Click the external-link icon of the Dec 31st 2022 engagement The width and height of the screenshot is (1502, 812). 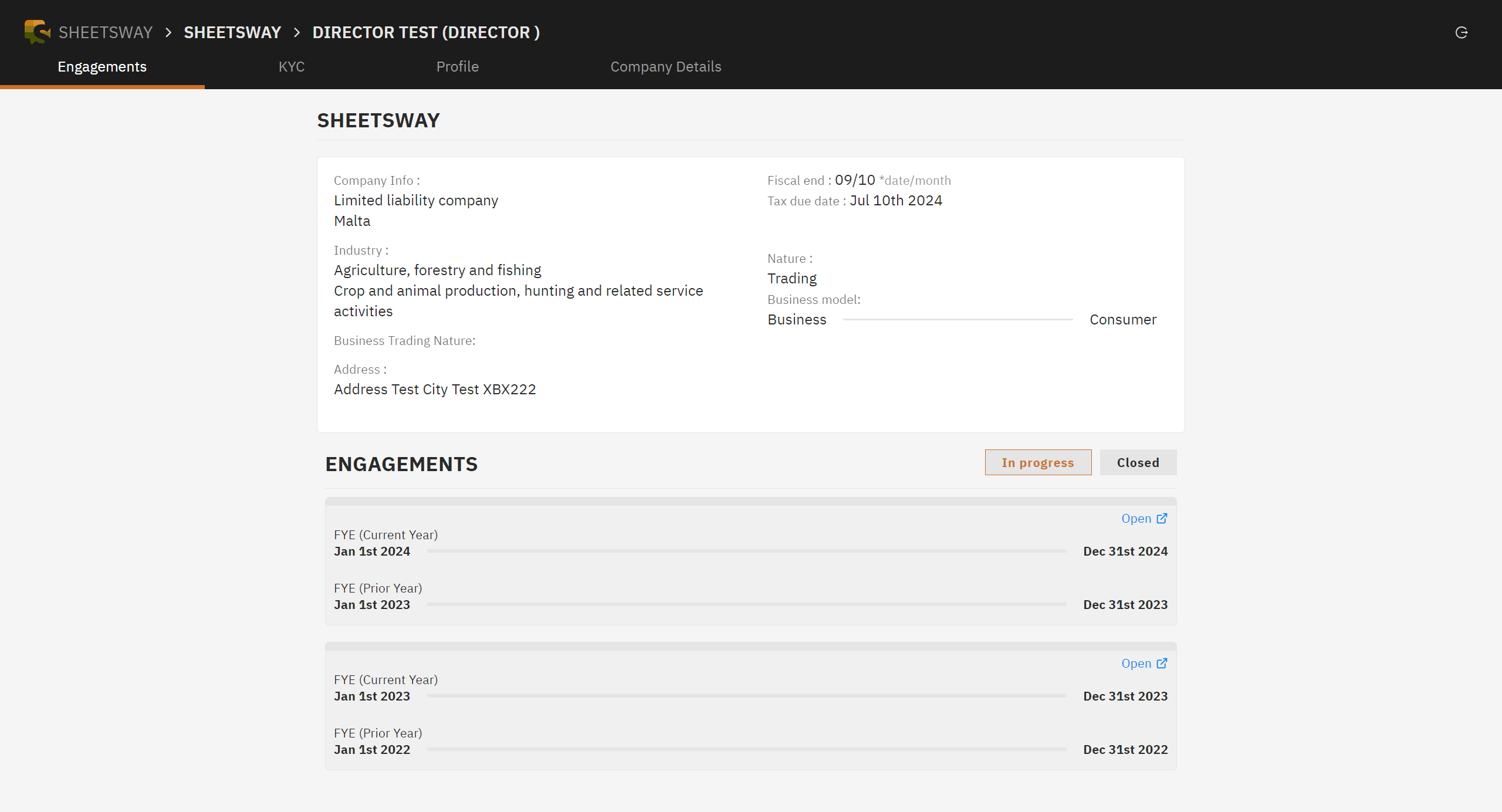pyautogui.click(x=1162, y=664)
